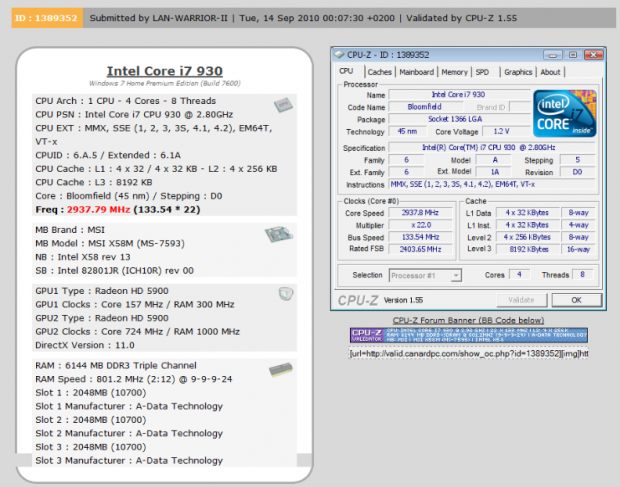Click the Slot 1 Manufacturer A-Data line
Image resolution: width=620 pixels, height=487 pixels.
pyautogui.click(x=129, y=406)
